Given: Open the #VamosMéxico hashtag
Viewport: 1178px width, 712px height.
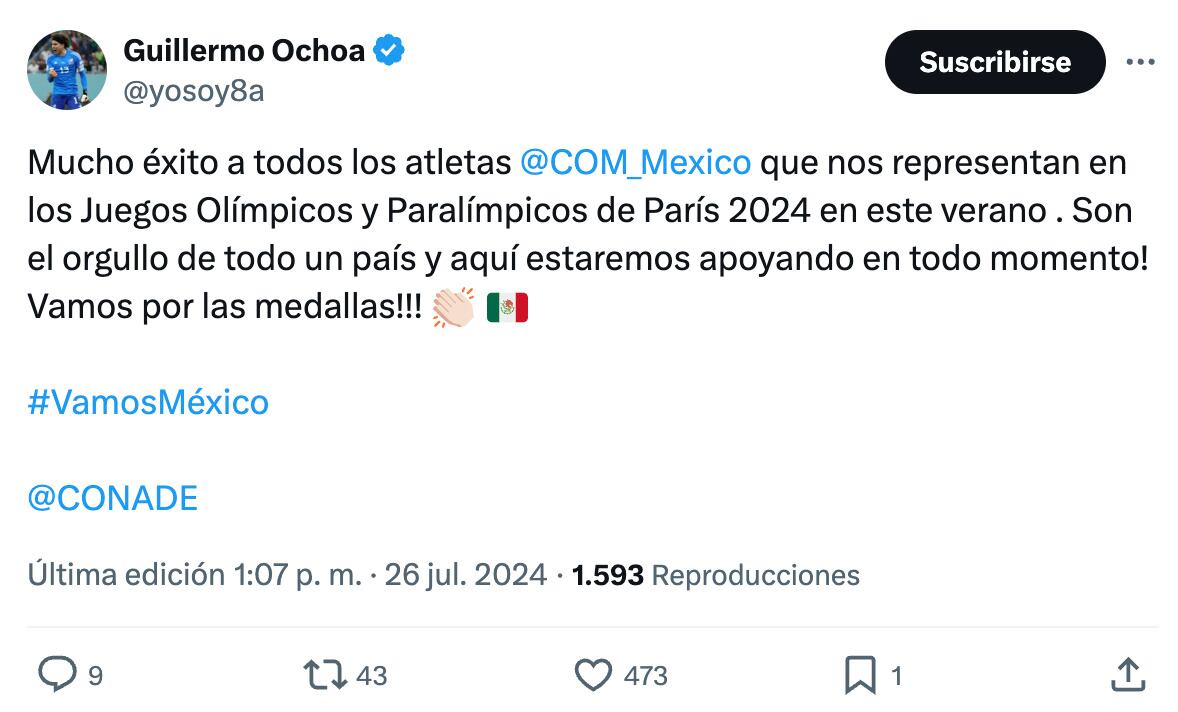Looking at the screenshot, I should tap(148, 403).
